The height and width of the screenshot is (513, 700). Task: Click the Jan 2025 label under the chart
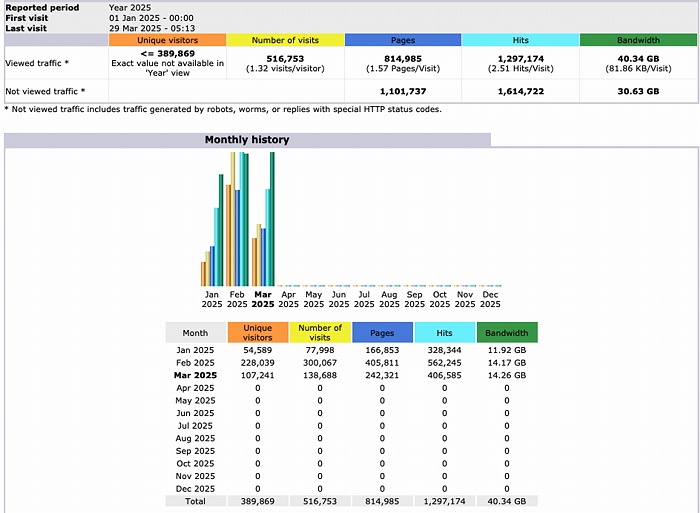tap(212, 300)
